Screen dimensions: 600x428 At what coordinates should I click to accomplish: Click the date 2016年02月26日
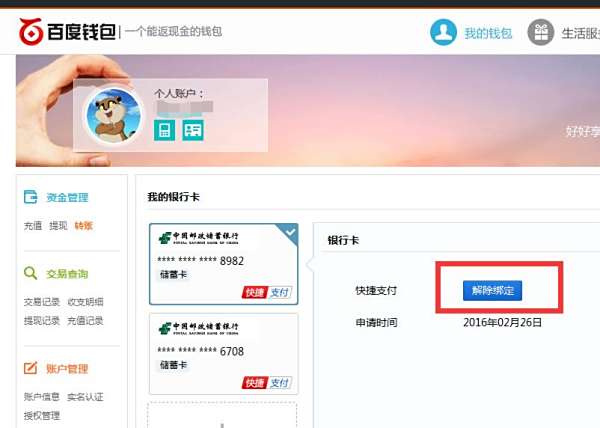click(502, 322)
